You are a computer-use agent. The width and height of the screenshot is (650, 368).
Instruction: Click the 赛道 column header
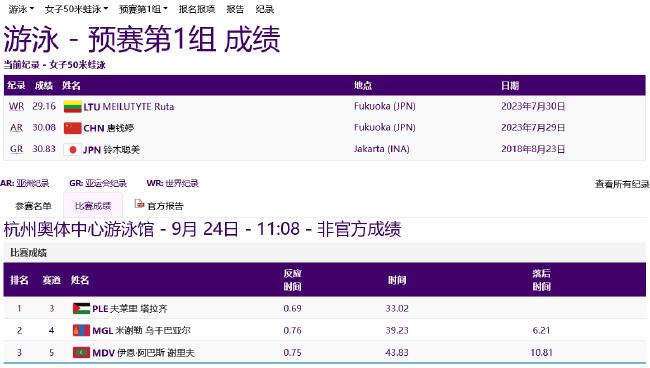pyautogui.click(x=51, y=280)
